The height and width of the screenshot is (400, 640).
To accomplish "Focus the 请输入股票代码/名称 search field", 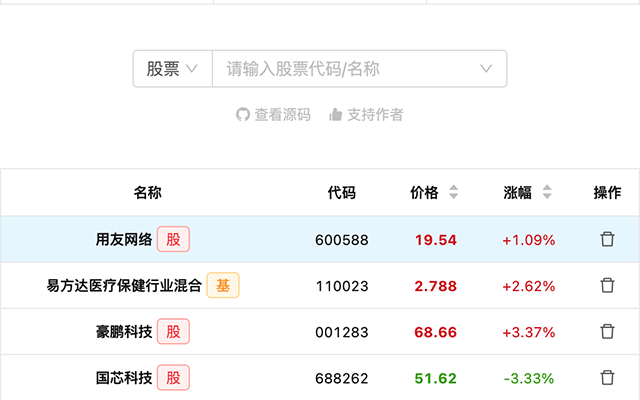I will click(x=360, y=69).
